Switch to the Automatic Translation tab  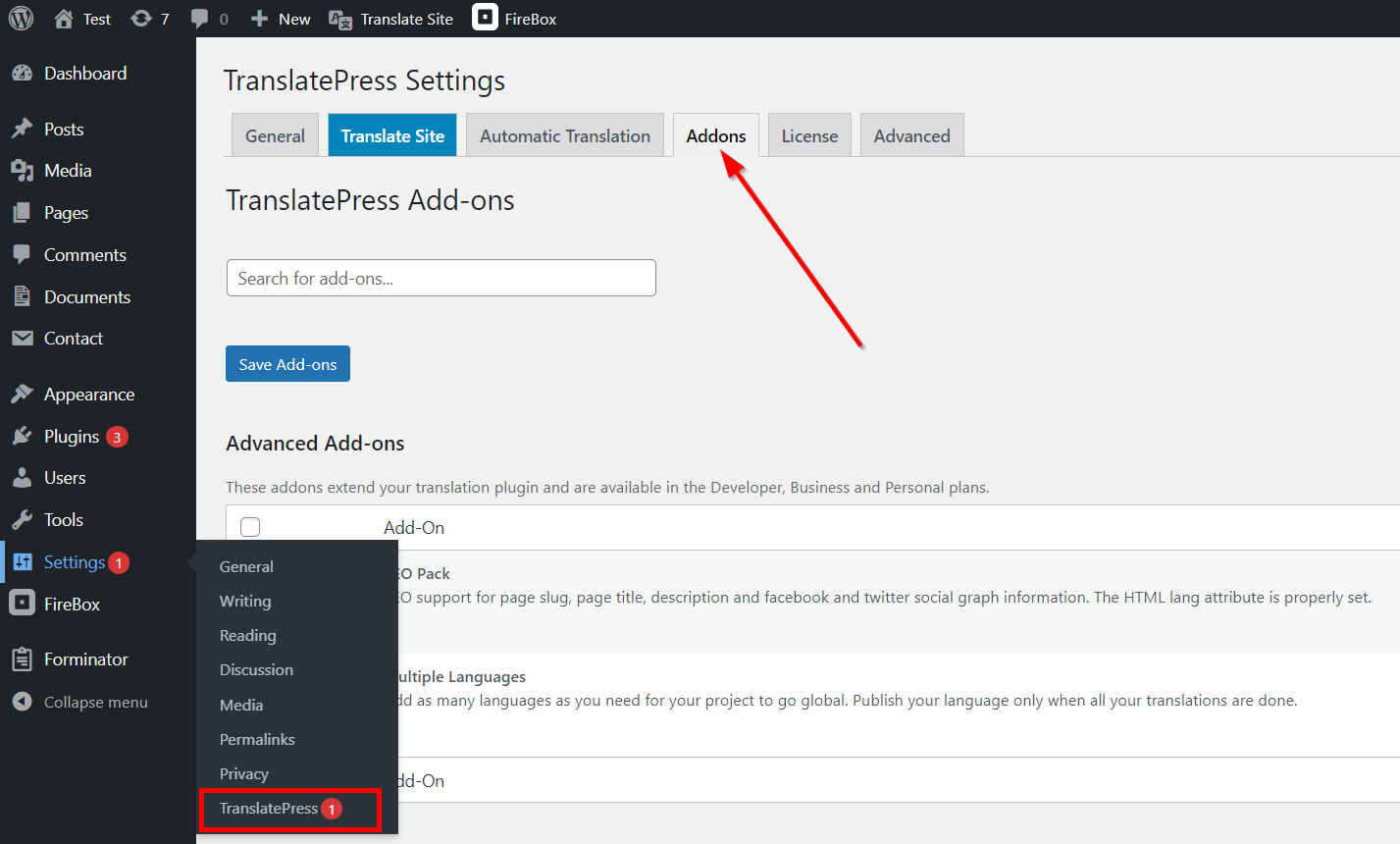(x=565, y=136)
